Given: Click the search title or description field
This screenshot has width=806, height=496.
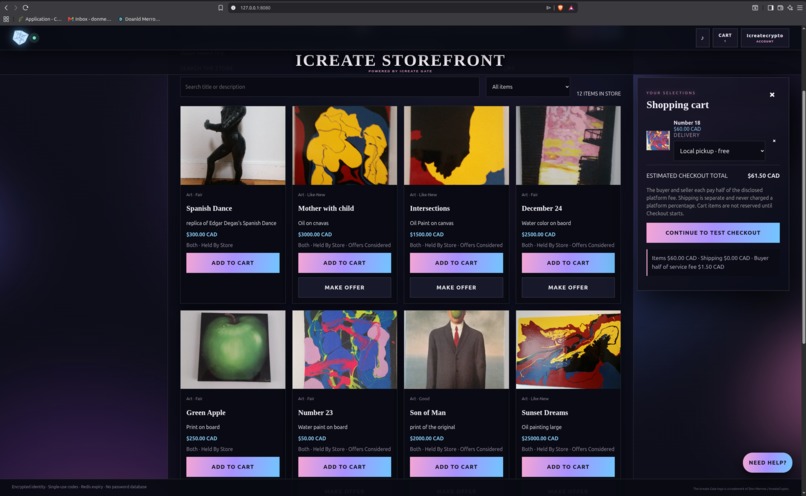Looking at the screenshot, I should 329,87.
